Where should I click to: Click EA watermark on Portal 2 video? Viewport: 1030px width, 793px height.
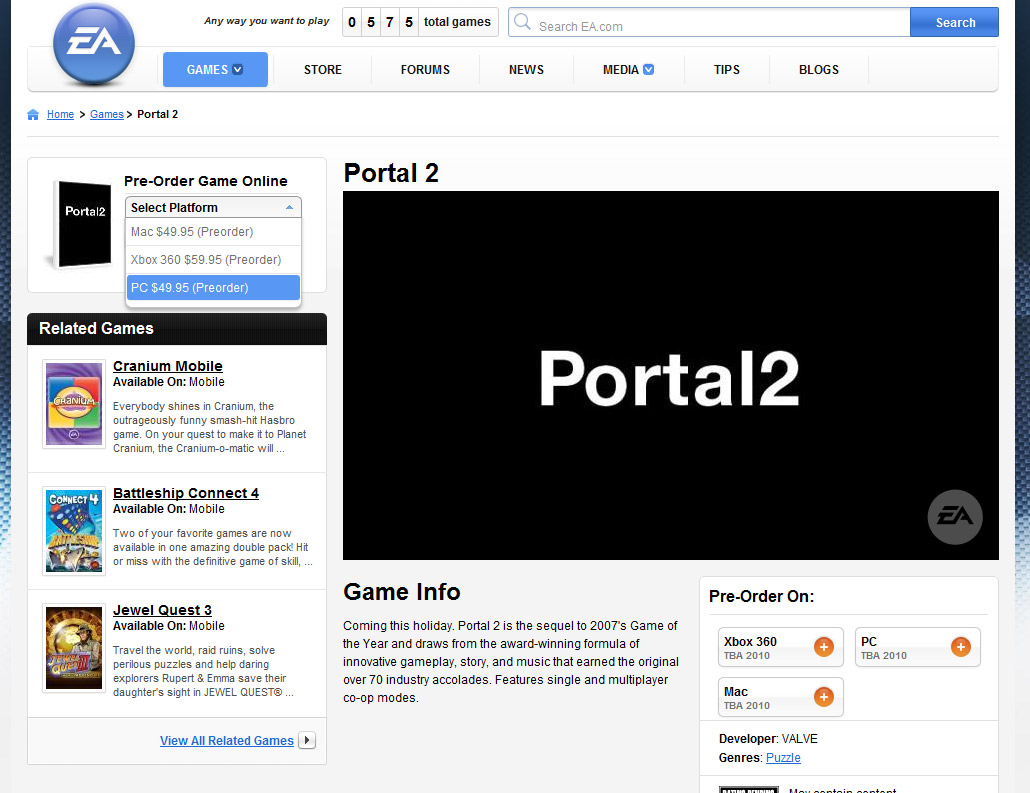955,517
